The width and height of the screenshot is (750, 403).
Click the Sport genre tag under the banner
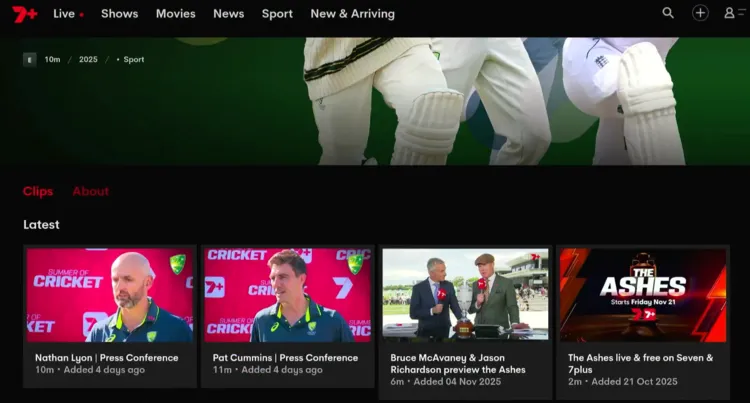(133, 60)
